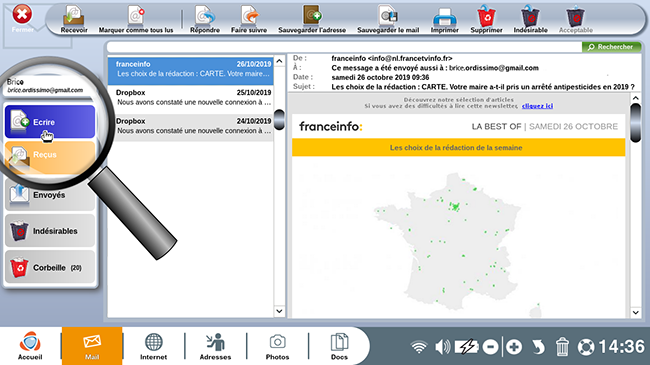Image resolution: width=650 pixels, height=365 pixels.
Task: Follow the 'cliquez ici' newsletter link
Action: point(537,106)
